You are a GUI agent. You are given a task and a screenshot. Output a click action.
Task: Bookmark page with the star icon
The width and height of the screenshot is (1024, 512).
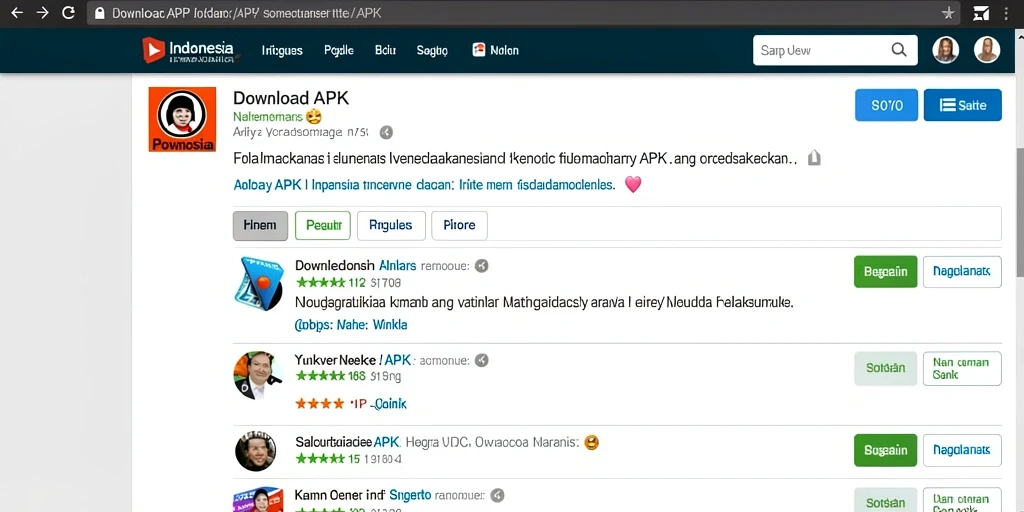coord(948,13)
